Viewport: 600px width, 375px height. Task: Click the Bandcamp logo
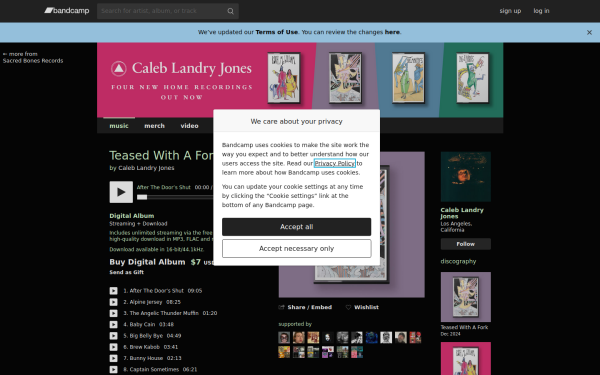(x=67, y=11)
